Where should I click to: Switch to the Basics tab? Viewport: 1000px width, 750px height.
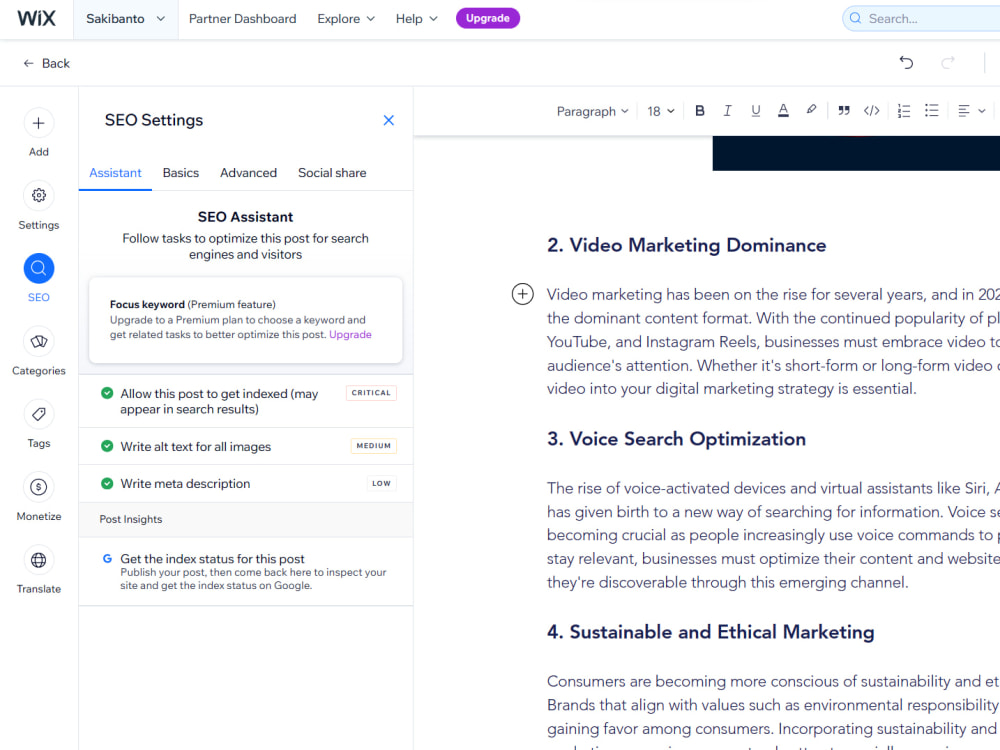pos(180,173)
